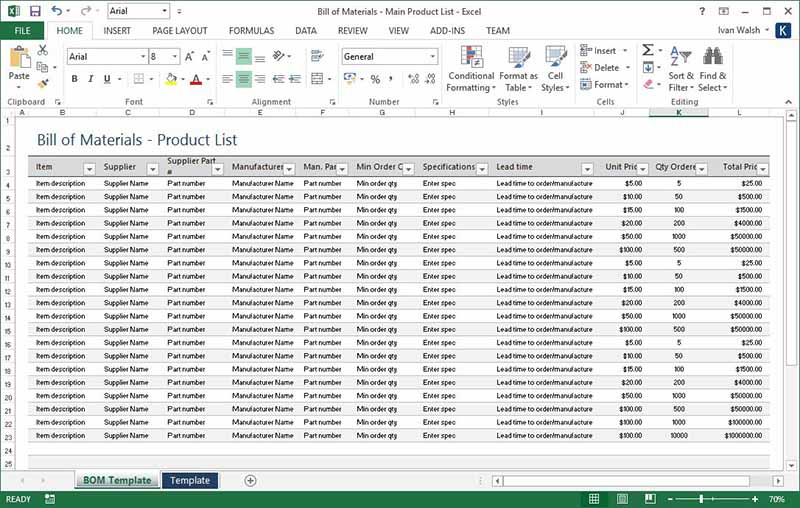Toggle Bold formatting
Screen dimensions: 800x508
pos(75,79)
